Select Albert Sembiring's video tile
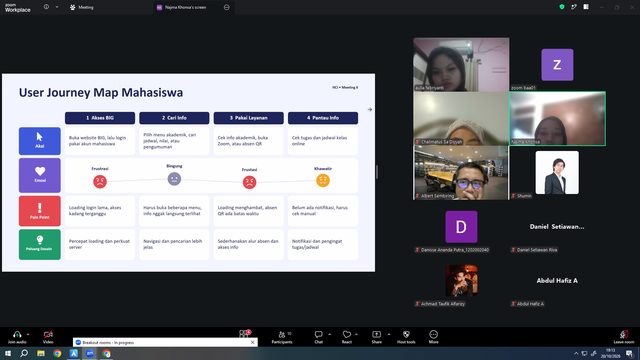 click(461, 173)
